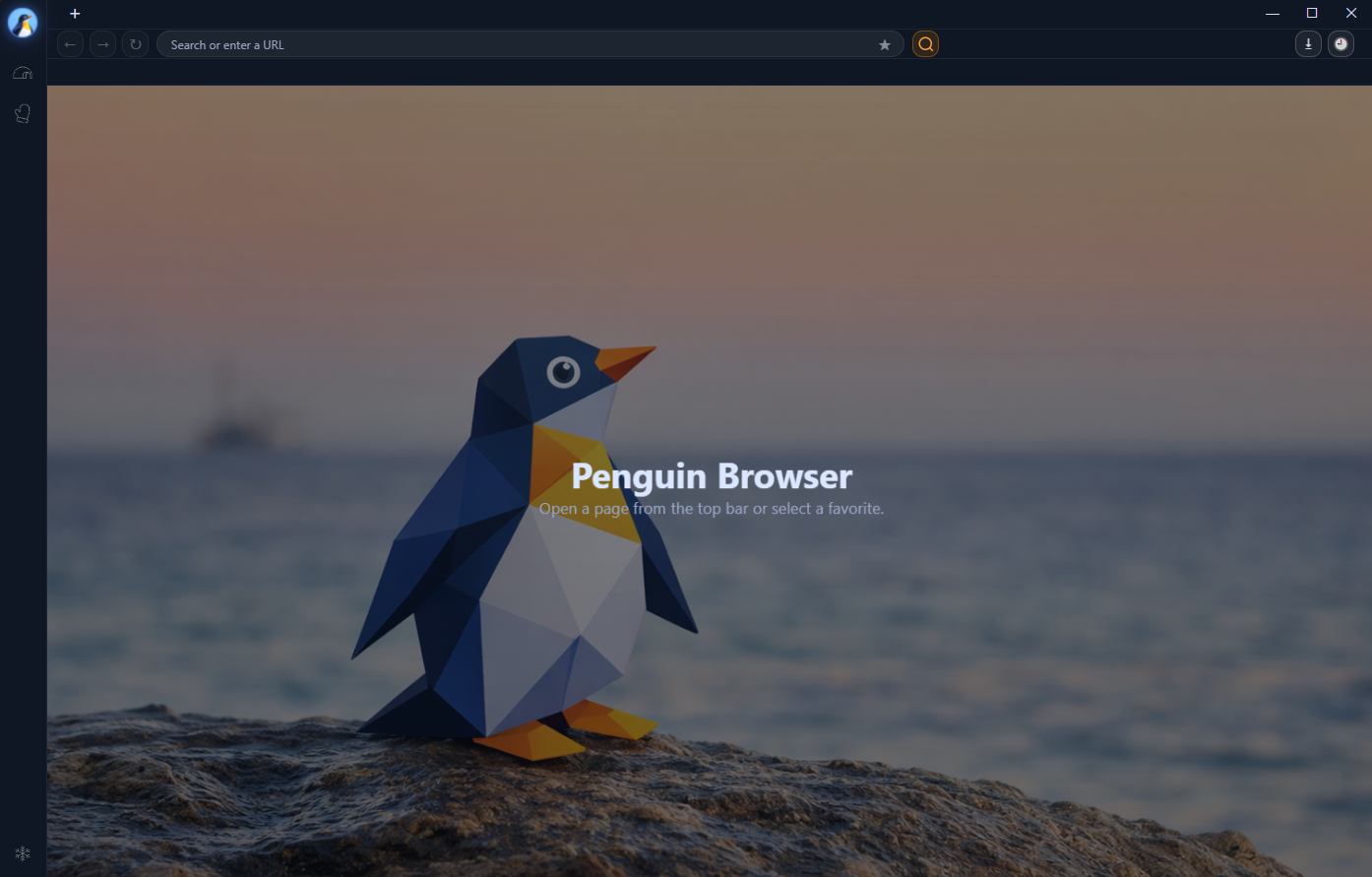Restore the window with the maximize button

[x=1311, y=13]
